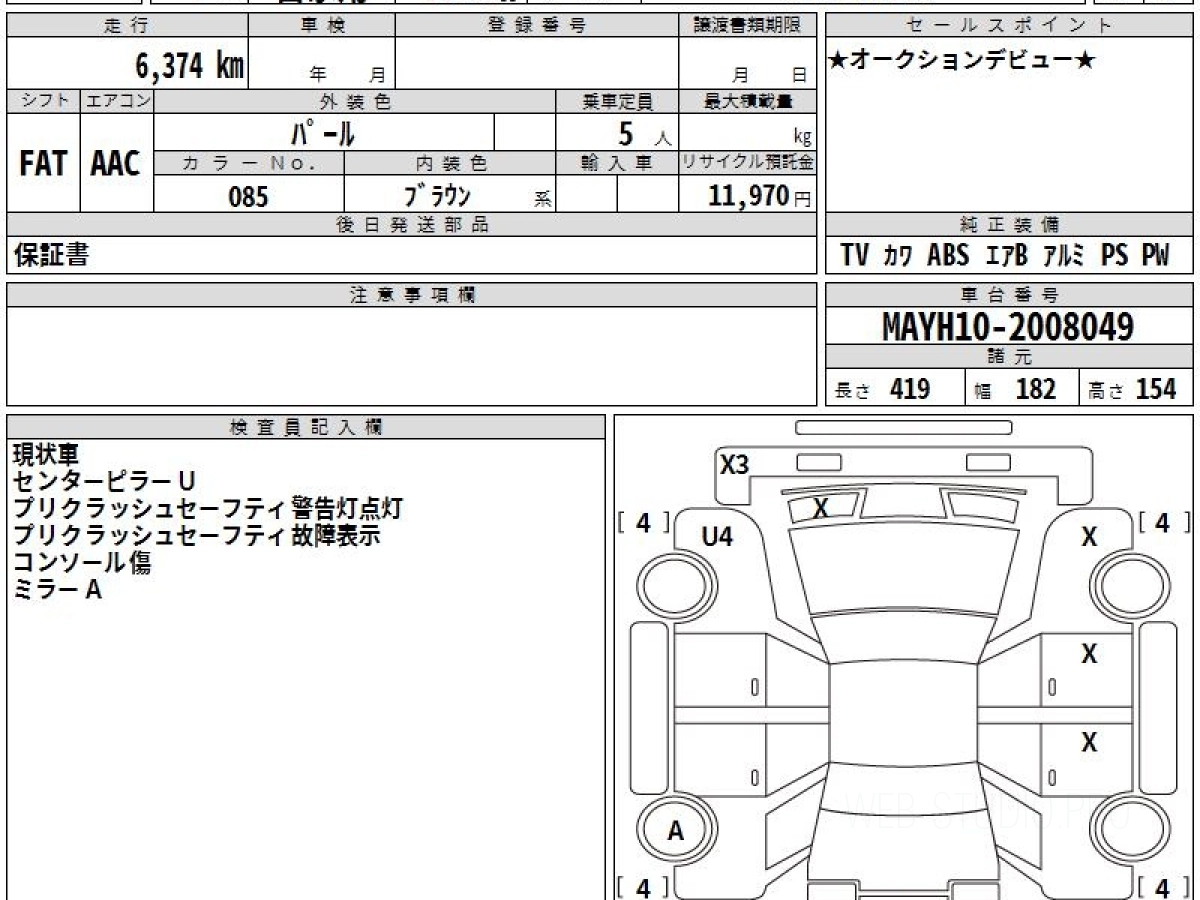Screen dimensions: 1200x900
Task: Select the X mark on the windshield area
Action: tap(821, 508)
